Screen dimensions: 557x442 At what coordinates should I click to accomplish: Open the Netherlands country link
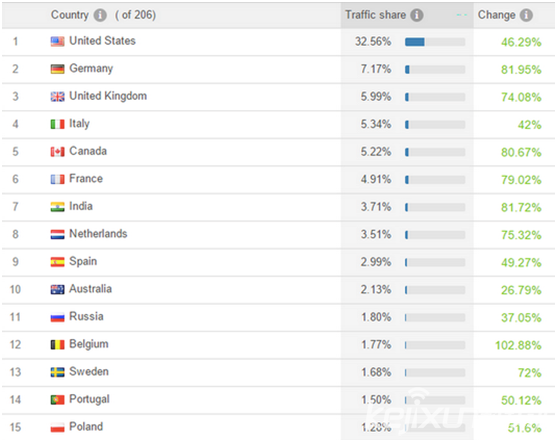click(x=98, y=234)
